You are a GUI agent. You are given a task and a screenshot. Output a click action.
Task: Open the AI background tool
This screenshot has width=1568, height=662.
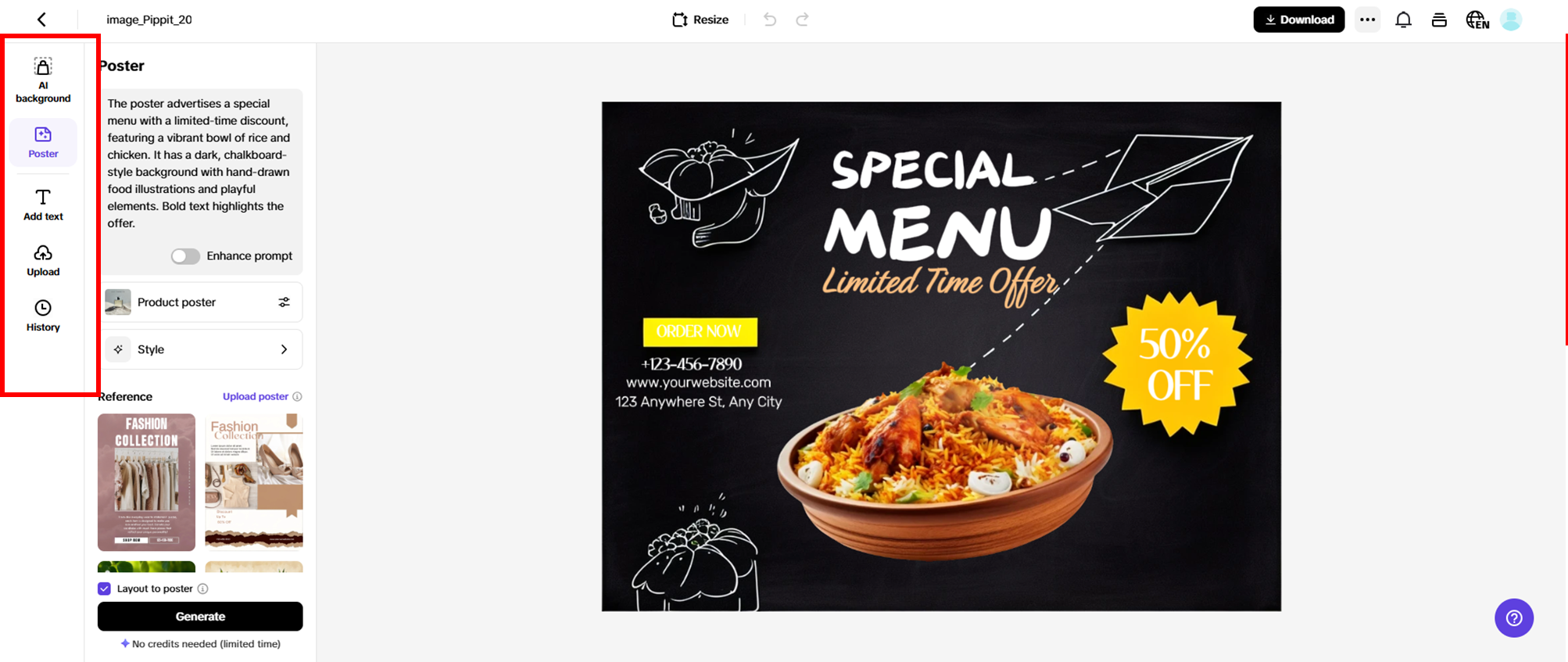pos(43,81)
